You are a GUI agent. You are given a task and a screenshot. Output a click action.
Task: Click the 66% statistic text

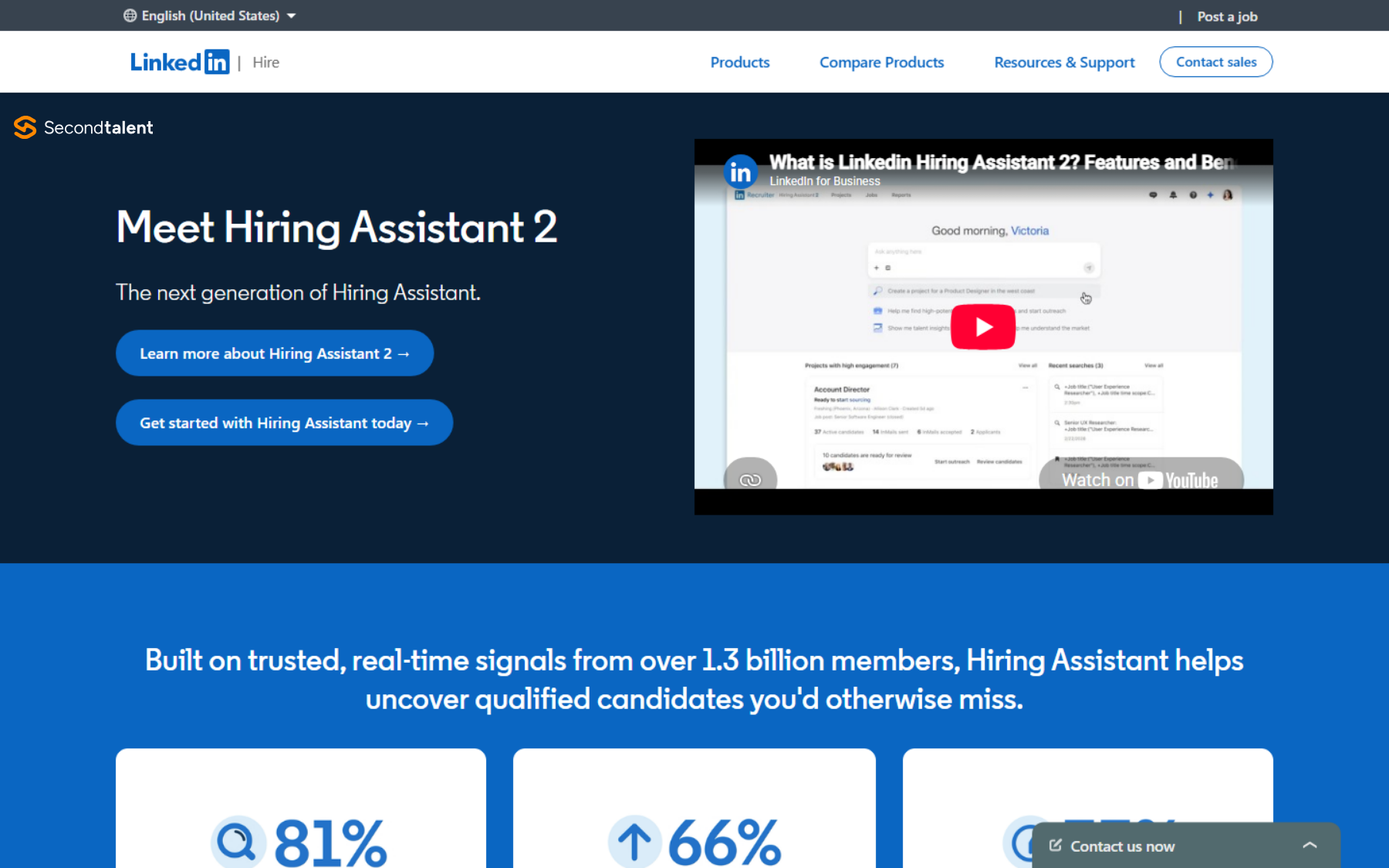click(725, 842)
